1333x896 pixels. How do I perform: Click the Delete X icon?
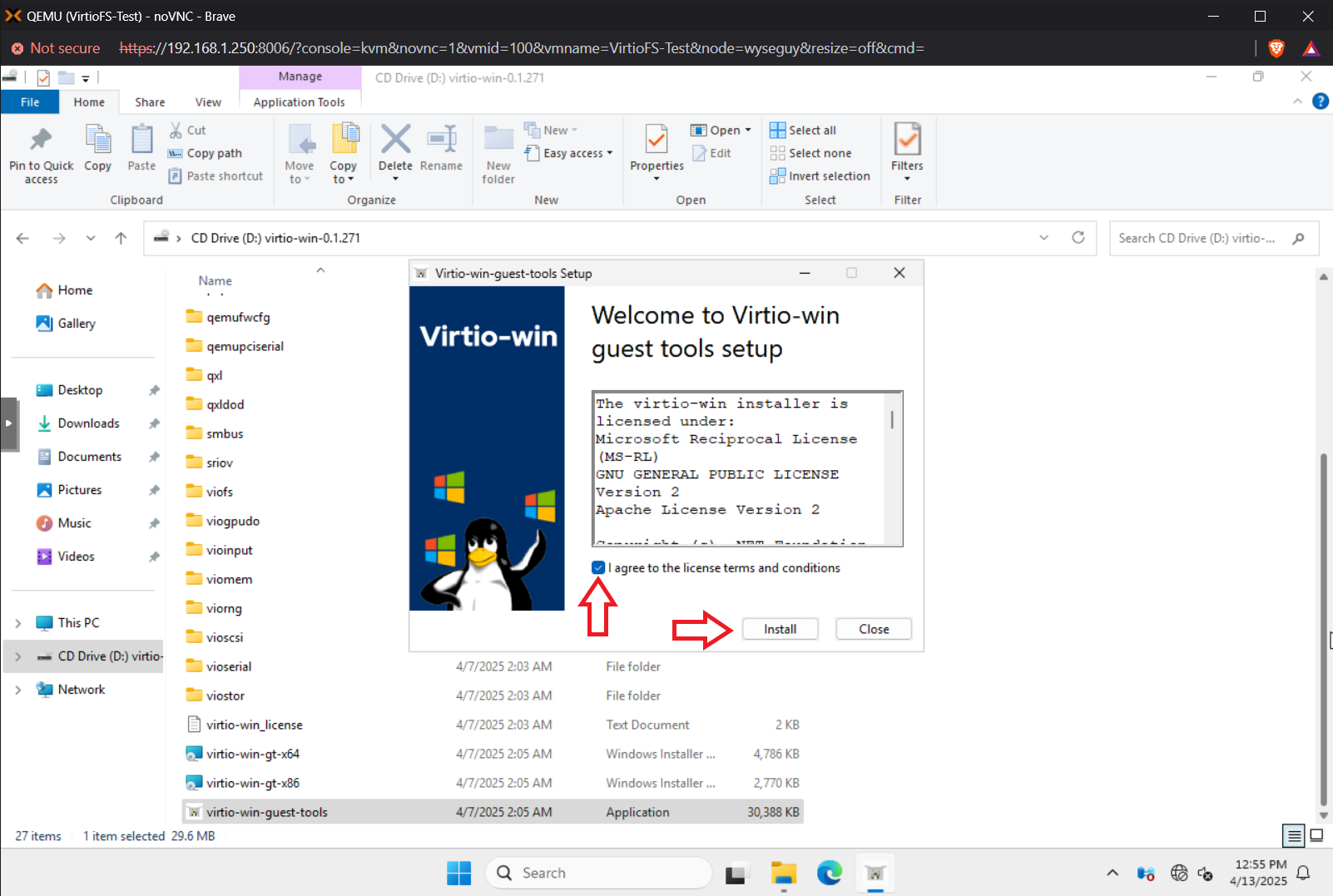395,139
